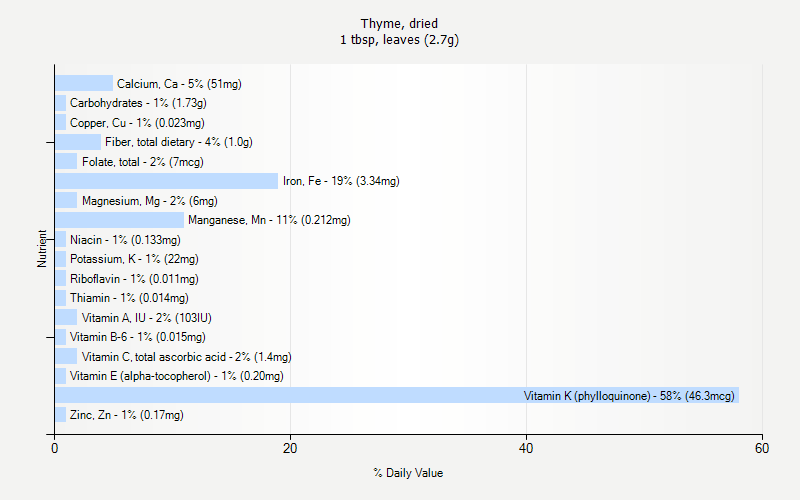Click the 'Zinc, Zn - 1% (0.17mg)' label
Image resolution: width=800 pixels, height=500 pixels.
coord(127,415)
